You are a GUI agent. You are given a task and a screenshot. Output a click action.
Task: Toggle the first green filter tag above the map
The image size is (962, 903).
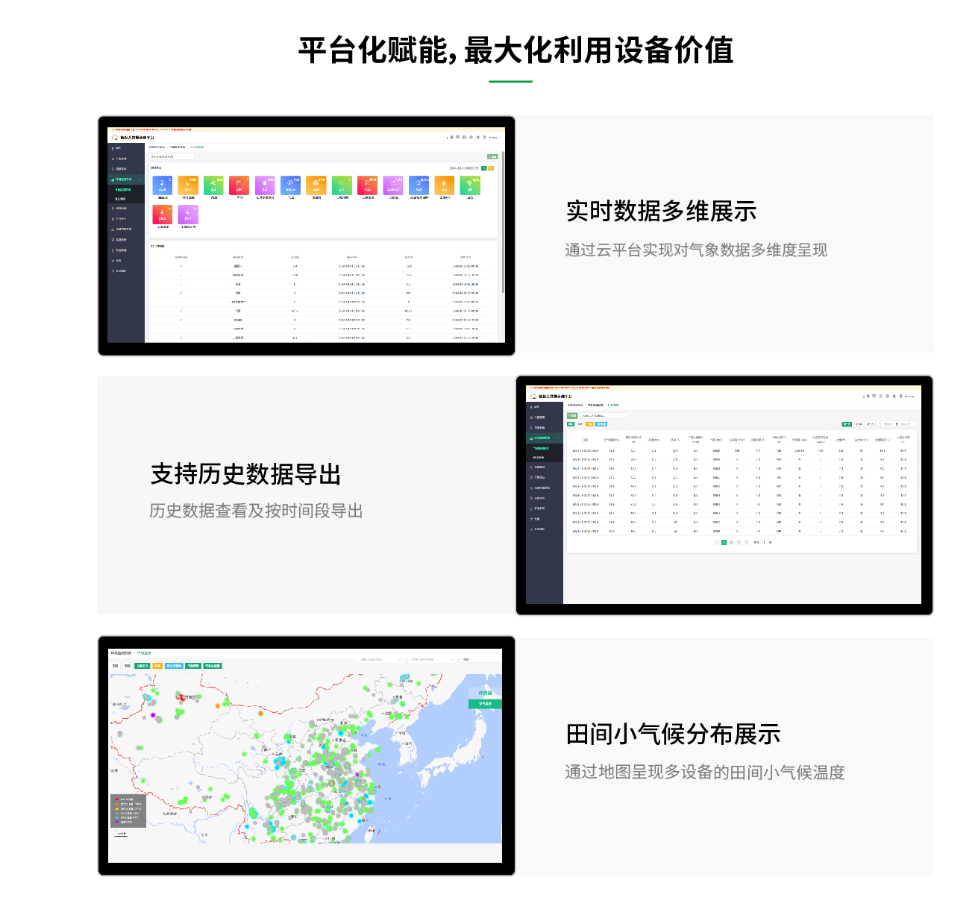(143, 665)
